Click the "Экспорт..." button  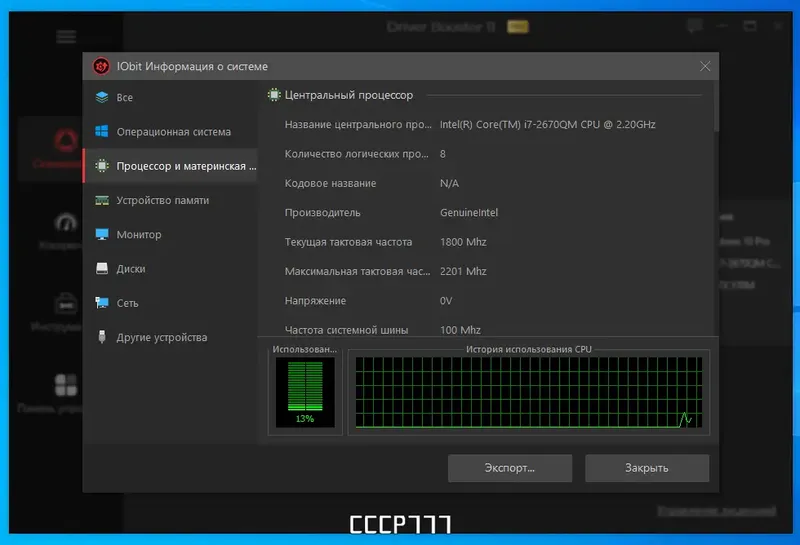click(510, 468)
